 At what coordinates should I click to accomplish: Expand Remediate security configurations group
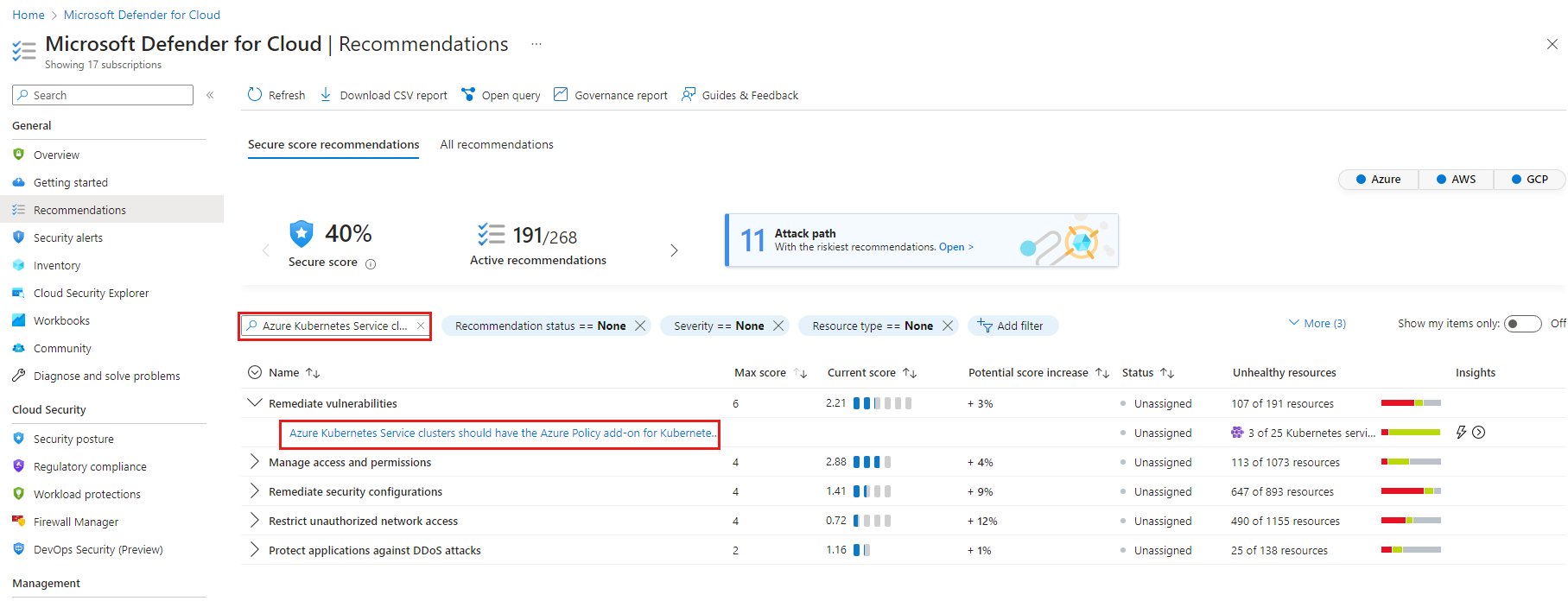(x=254, y=491)
